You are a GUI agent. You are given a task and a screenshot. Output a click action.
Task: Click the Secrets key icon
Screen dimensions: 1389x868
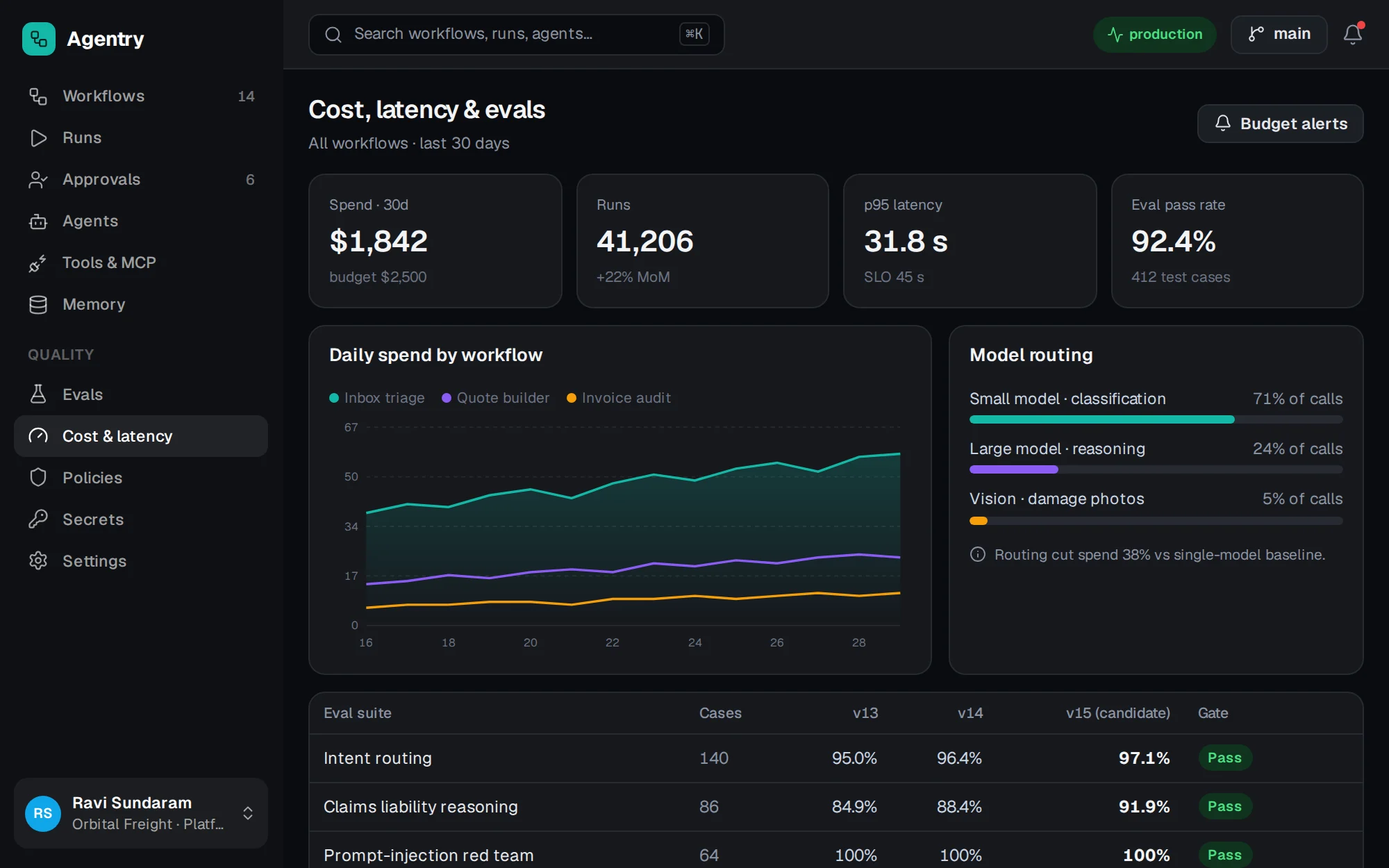coord(38,519)
